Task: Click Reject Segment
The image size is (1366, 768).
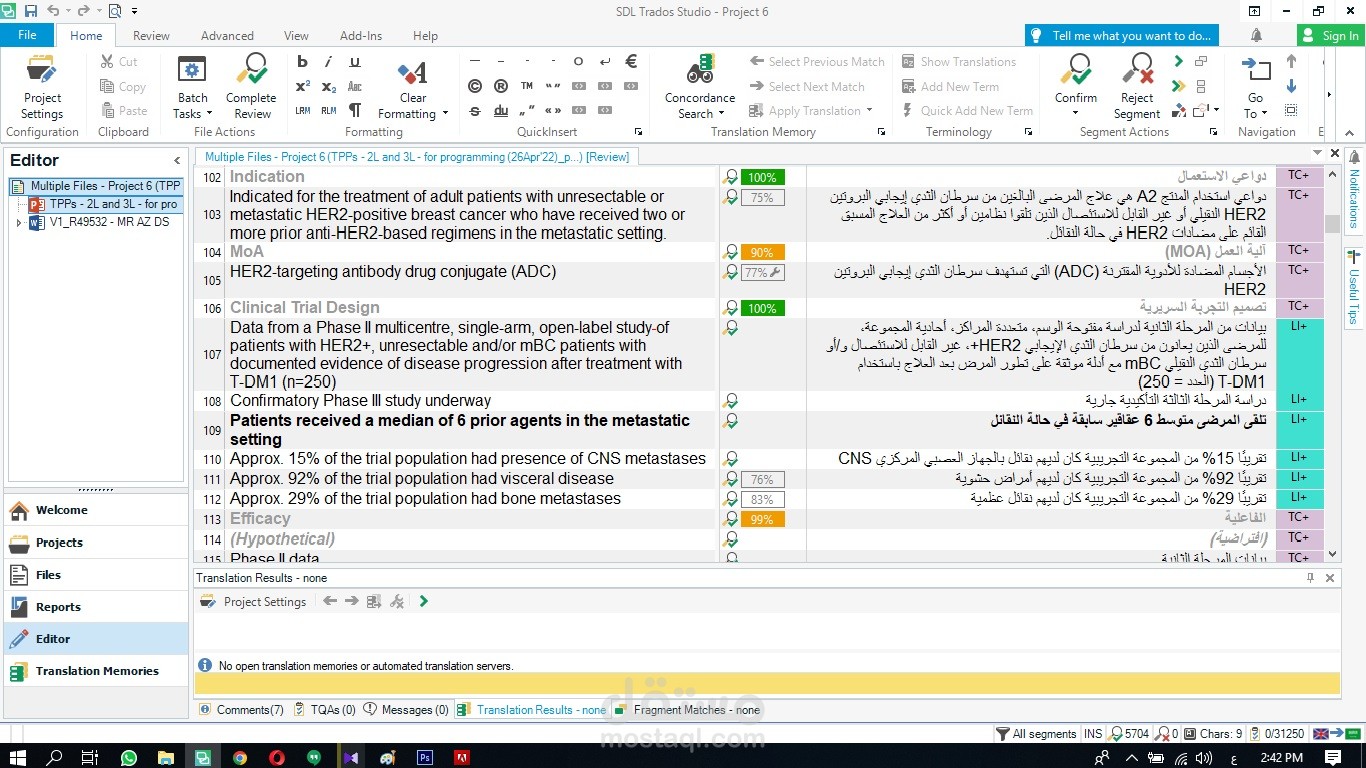Action: (x=1137, y=86)
